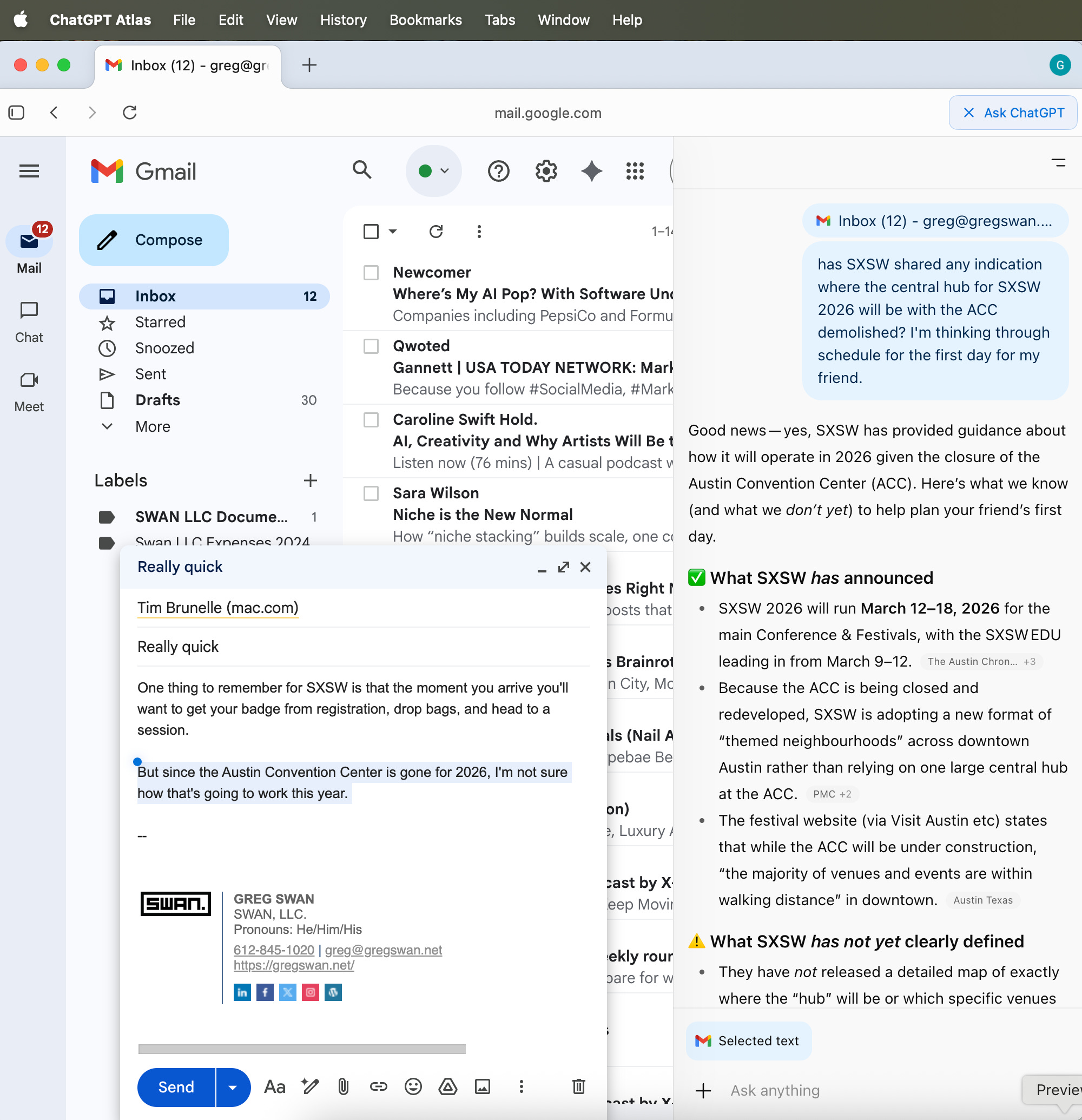Check the Newcomer email checkbox
Viewport: 1082px width, 1120px height.
point(371,273)
